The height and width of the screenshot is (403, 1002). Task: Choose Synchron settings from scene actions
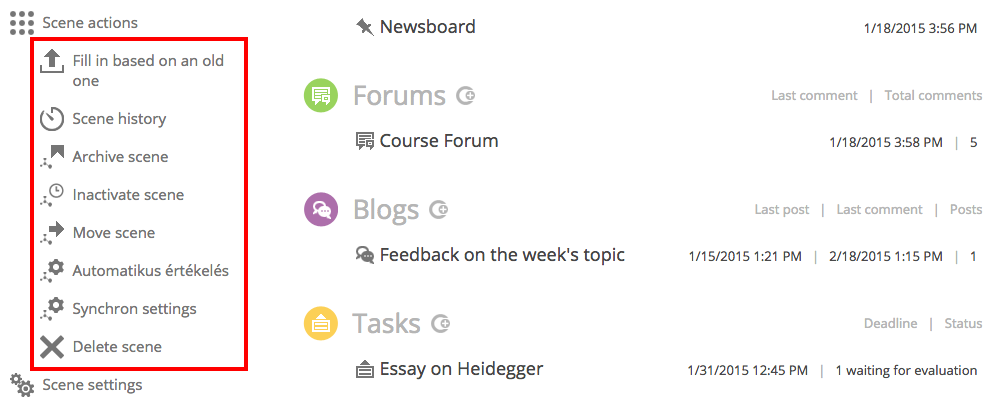[134, 309]
